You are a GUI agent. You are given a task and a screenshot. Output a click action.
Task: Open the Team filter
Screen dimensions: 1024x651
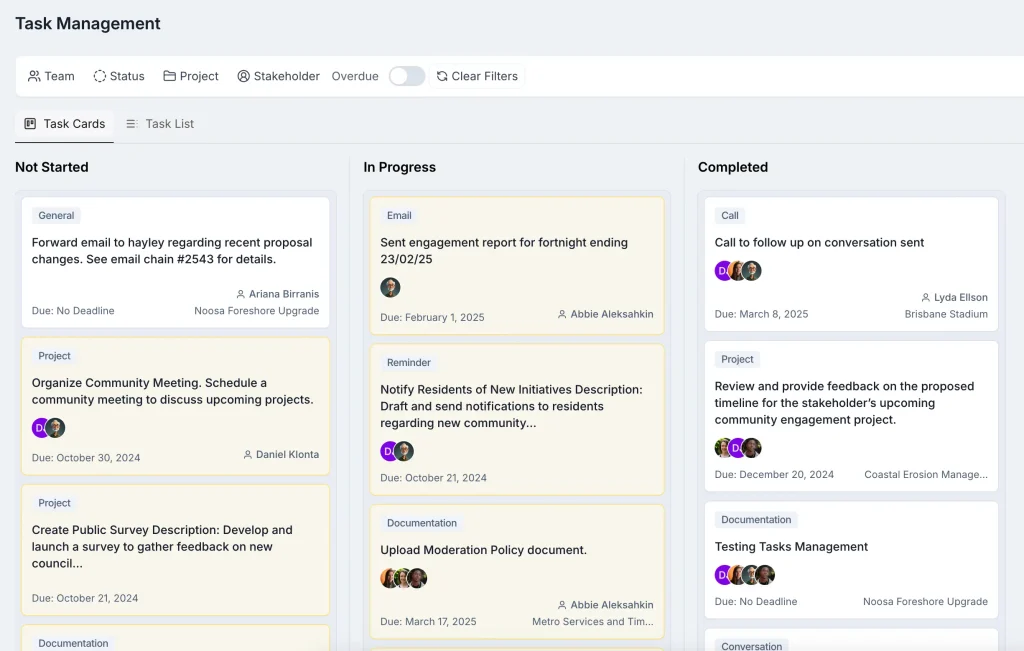[51, 76]
